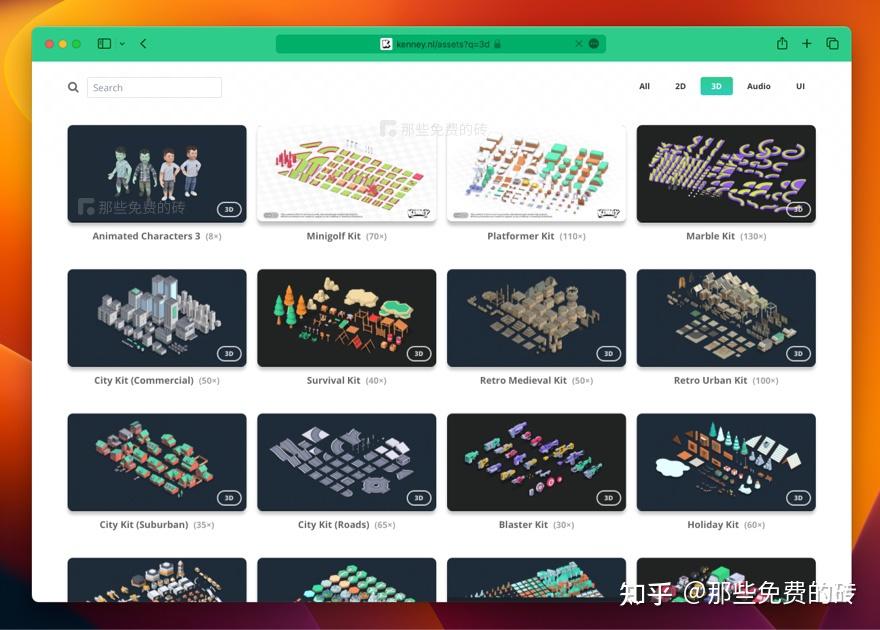Click the City Kit (Commercial) title link

[x=144, y=380]
